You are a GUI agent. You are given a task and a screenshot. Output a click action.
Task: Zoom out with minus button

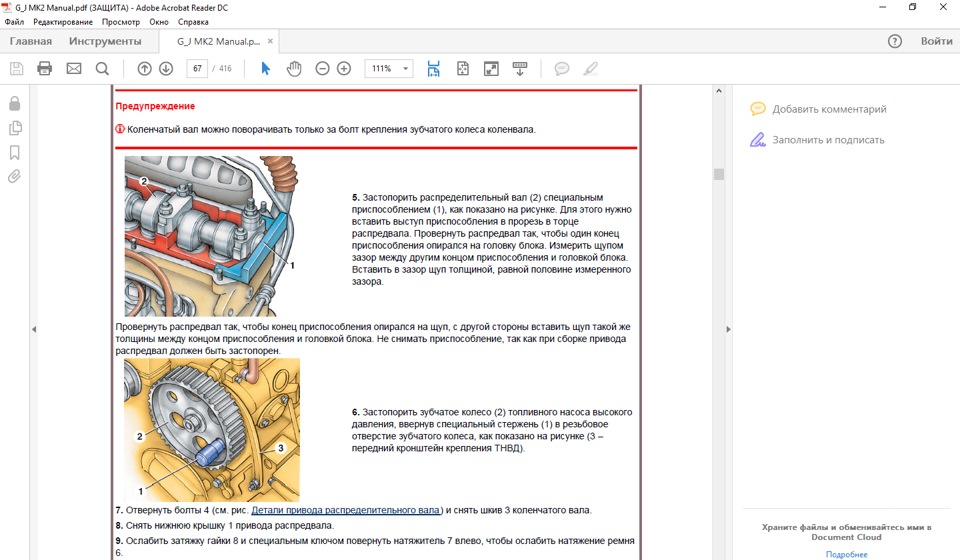click(x=323, y=69)
